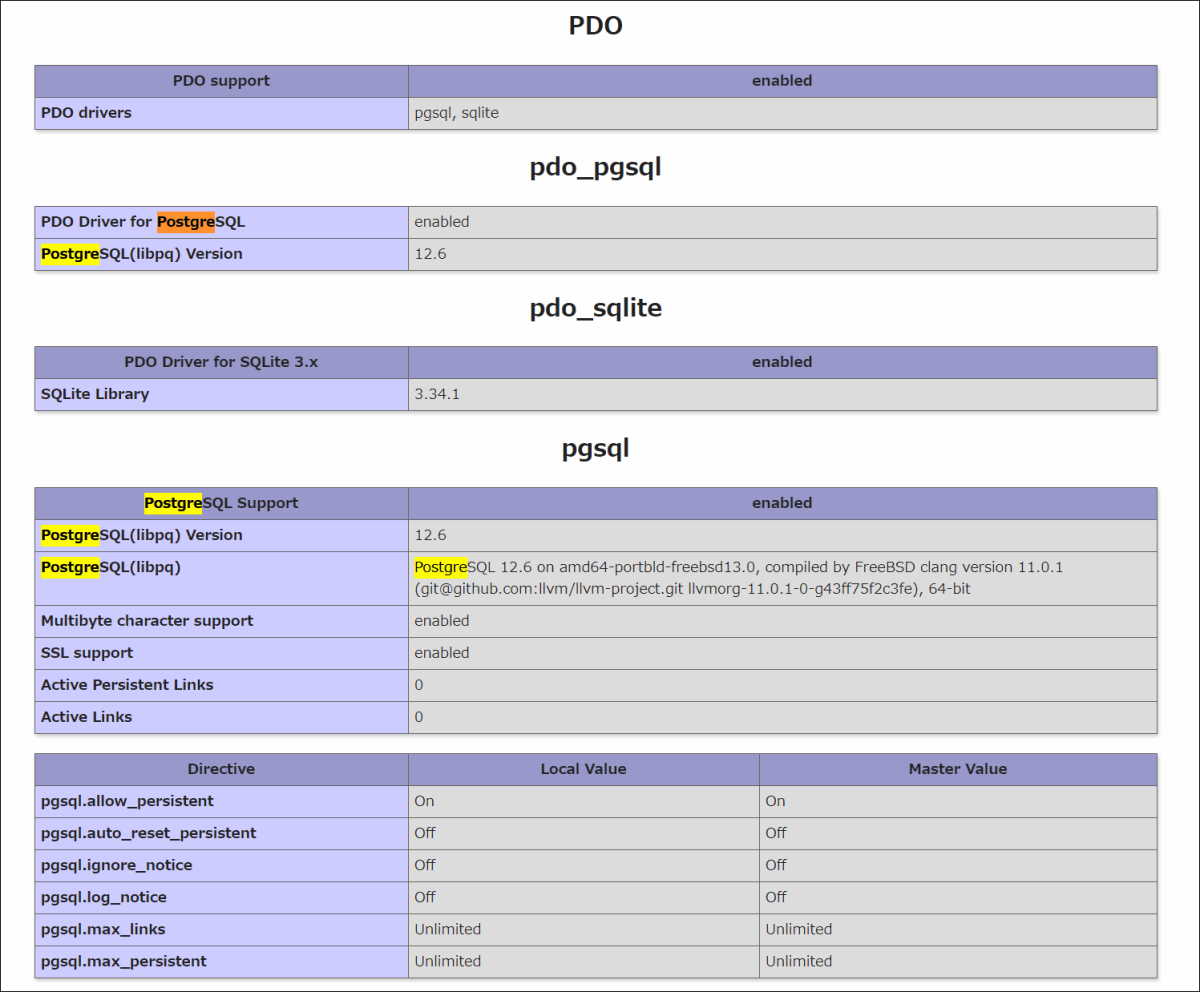The height and width of the screenshot is (992, 1200).
Task: Click the Local Value of pgsql.max_links
Action: pos(447,929)
